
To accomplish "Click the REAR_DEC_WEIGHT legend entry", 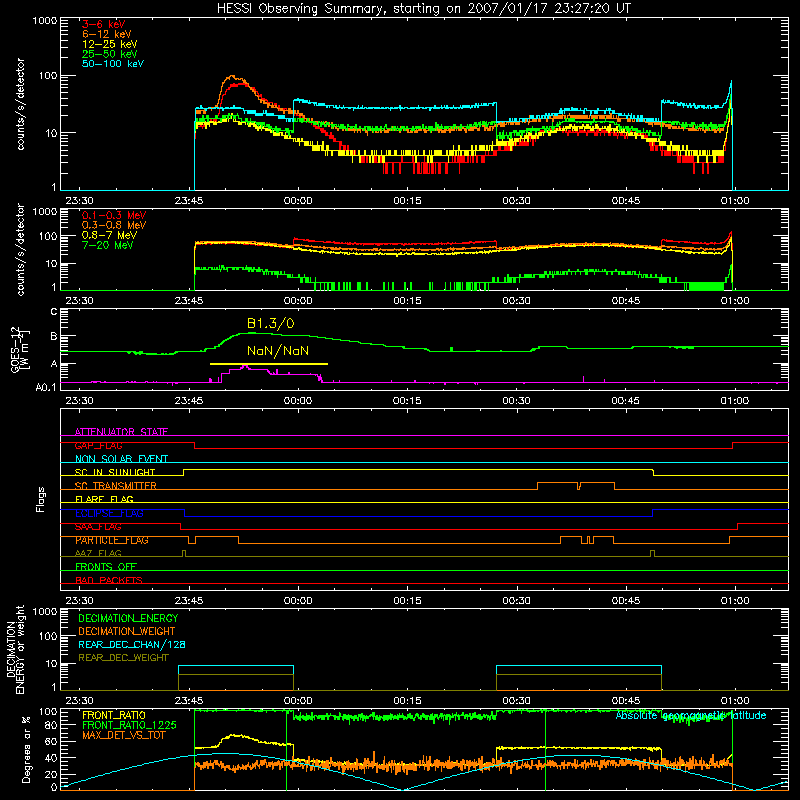I will click(x=123, y=658).
